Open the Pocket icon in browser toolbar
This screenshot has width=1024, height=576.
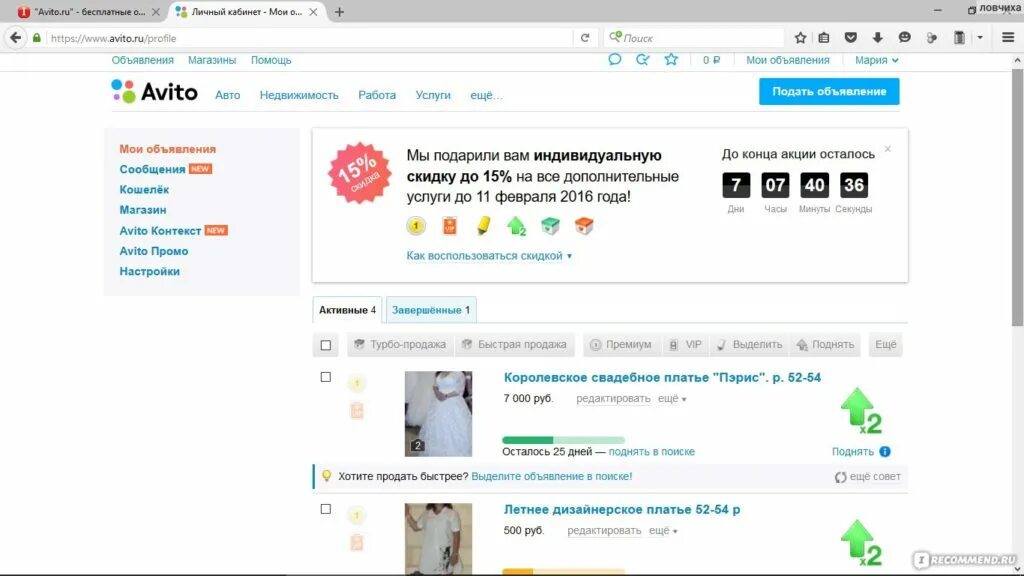click(x=850, y=38)
